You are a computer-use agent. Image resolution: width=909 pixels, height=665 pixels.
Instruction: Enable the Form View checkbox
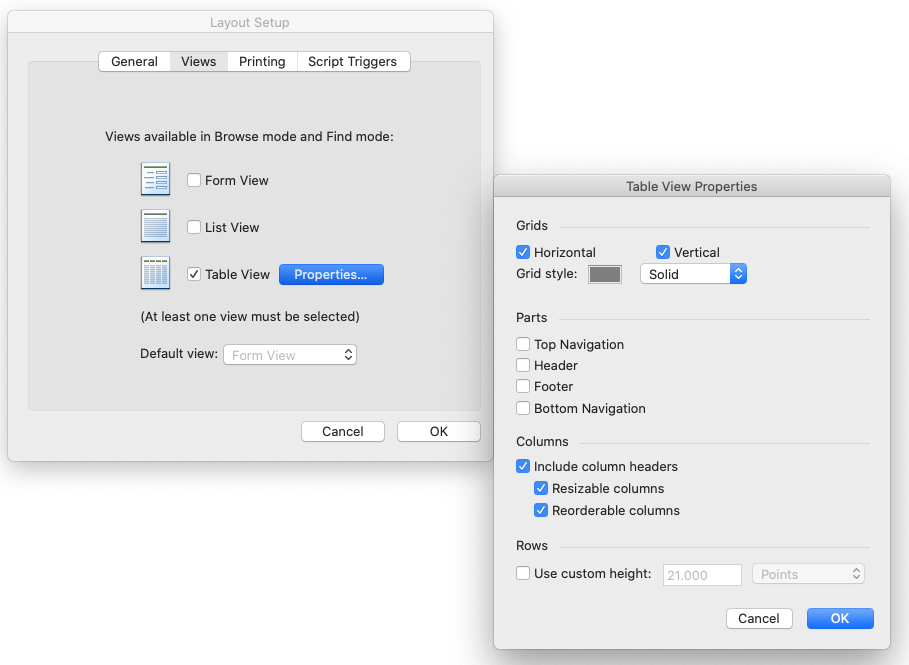194,180
